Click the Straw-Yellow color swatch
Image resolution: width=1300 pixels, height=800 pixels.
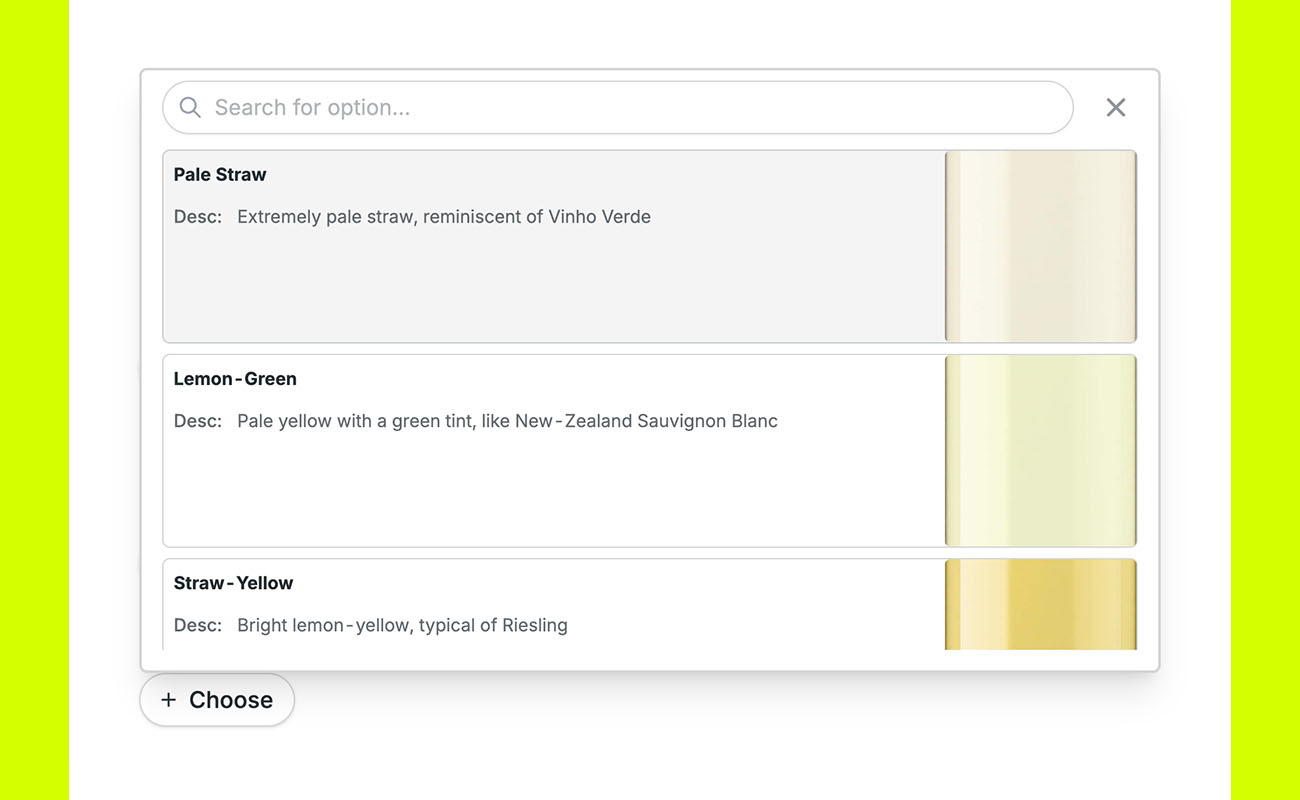[1040, 605]
